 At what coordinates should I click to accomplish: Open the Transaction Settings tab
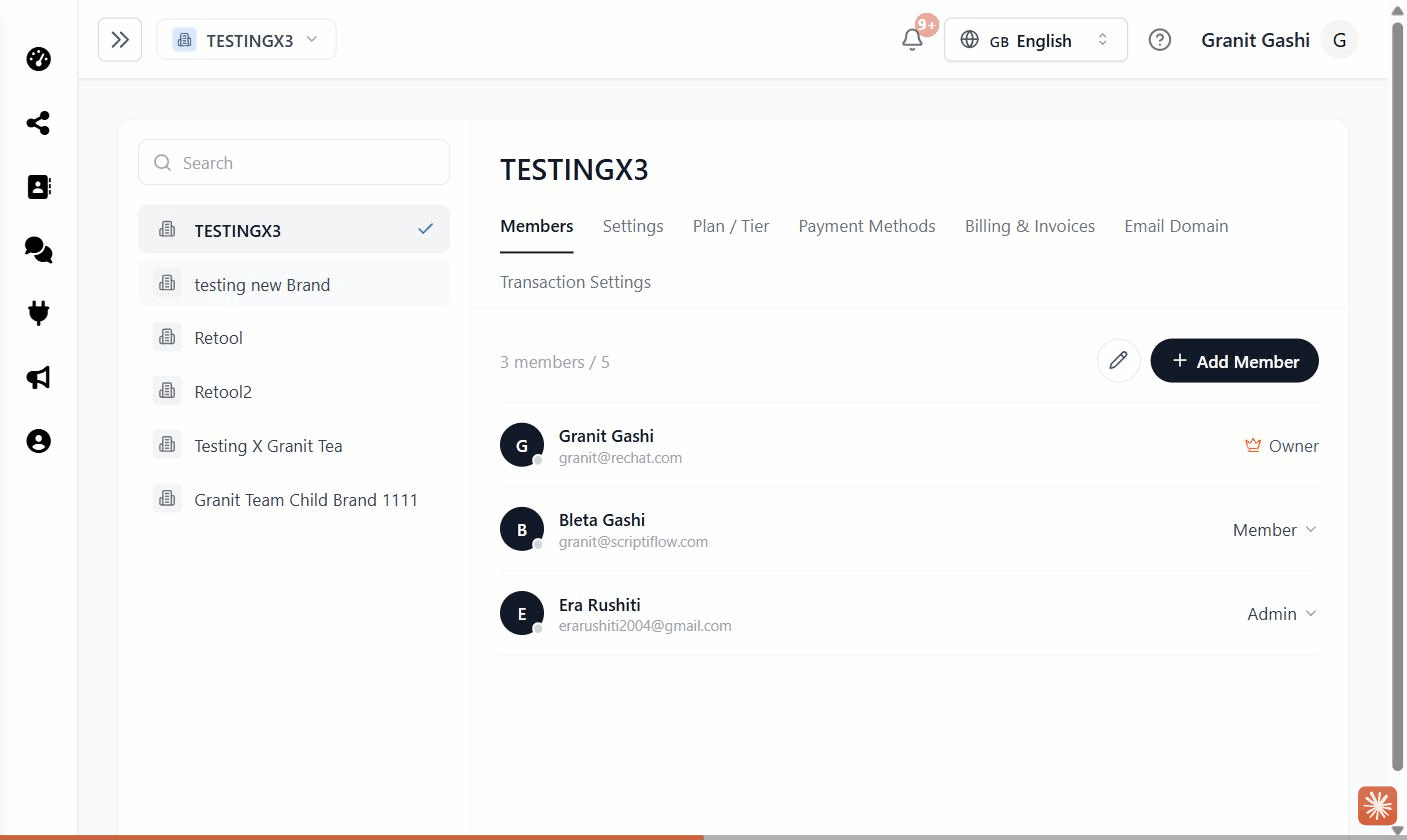click(x=575, y=282)
